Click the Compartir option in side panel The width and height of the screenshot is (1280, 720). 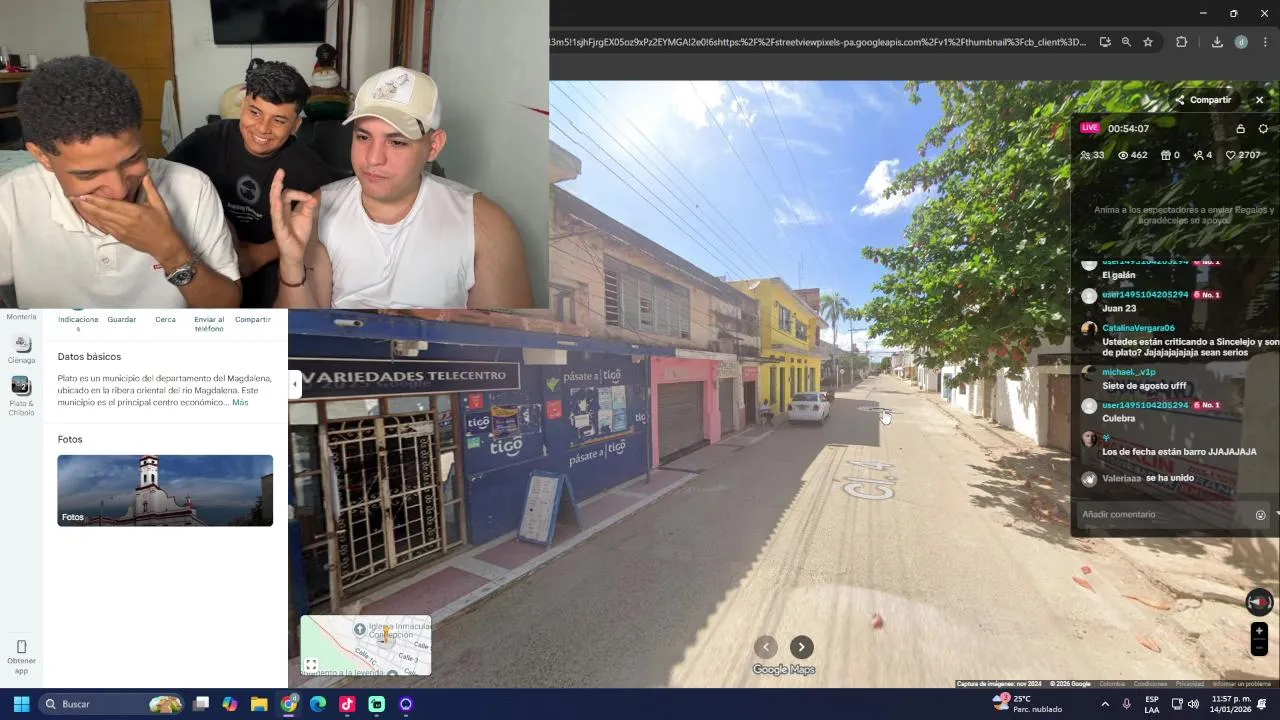[253, 320]
